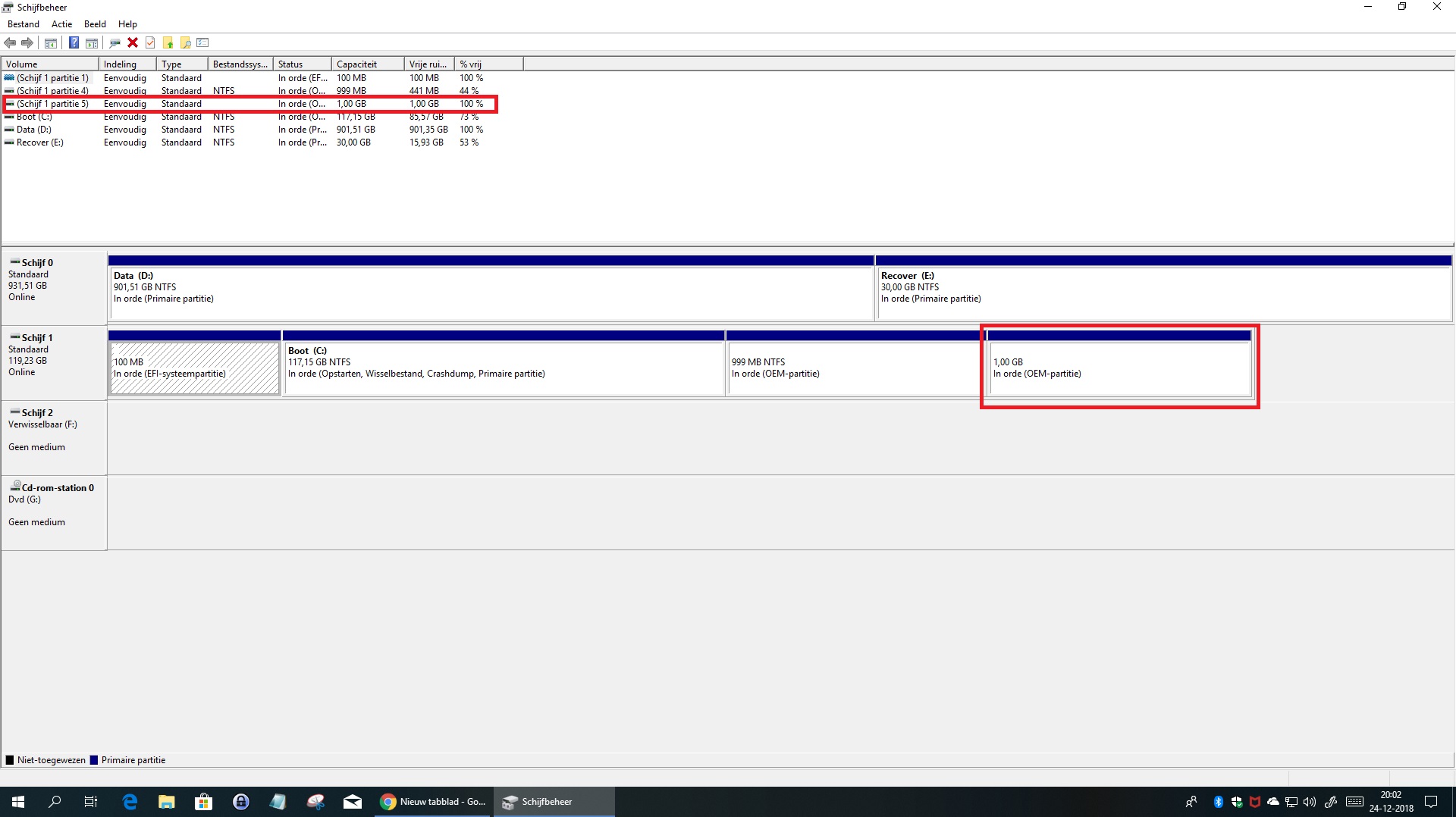Select the Data (D:) row in volume list
The width and height of the screenshot is (1456, 817).
[x=34, y=130]
